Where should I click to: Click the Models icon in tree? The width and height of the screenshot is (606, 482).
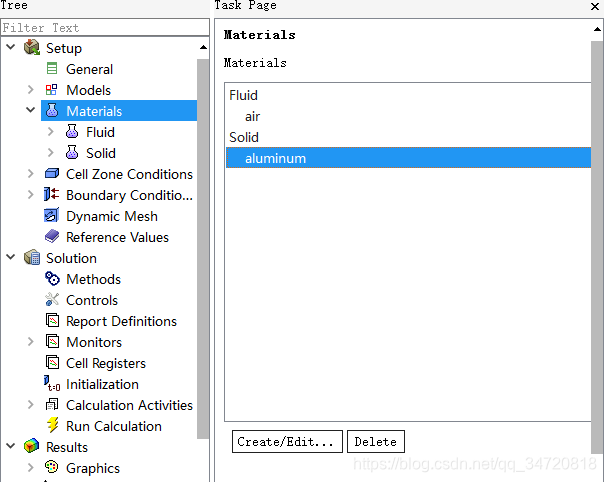click(x=51, y=90)
